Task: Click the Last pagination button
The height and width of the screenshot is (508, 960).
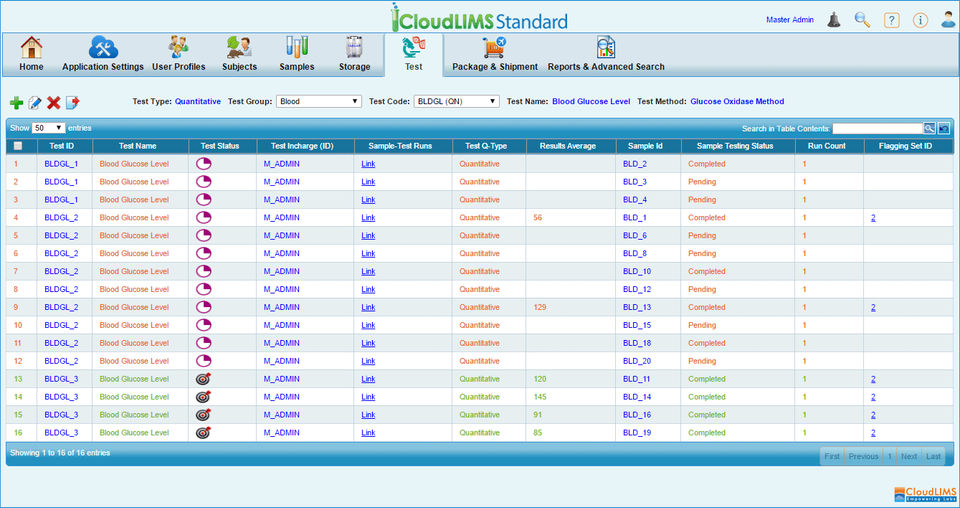Action: [933, 457]
